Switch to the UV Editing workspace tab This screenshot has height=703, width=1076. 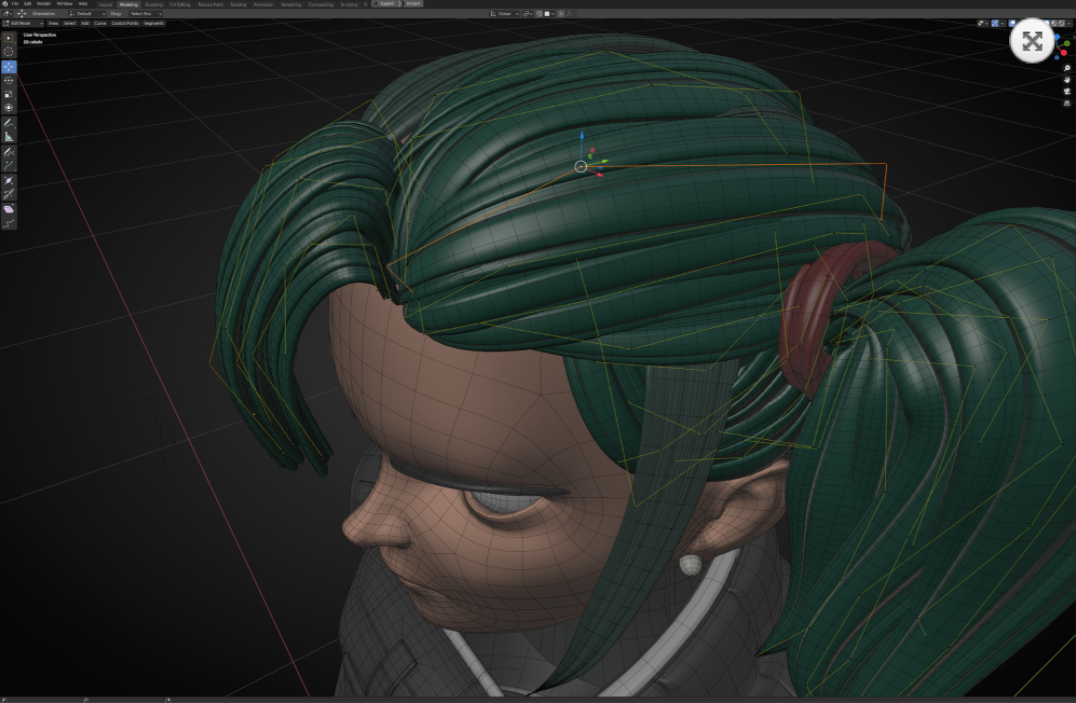pyautogui.click(x=180, y=4)
